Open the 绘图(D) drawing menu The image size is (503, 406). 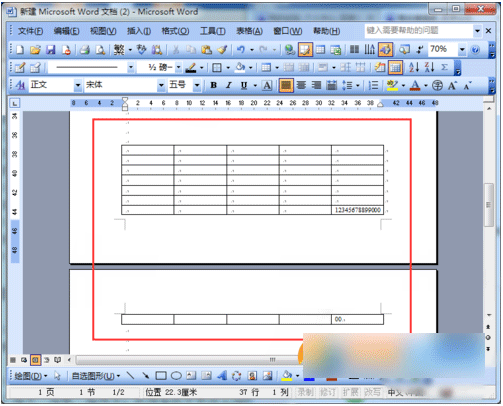point(31,376)
